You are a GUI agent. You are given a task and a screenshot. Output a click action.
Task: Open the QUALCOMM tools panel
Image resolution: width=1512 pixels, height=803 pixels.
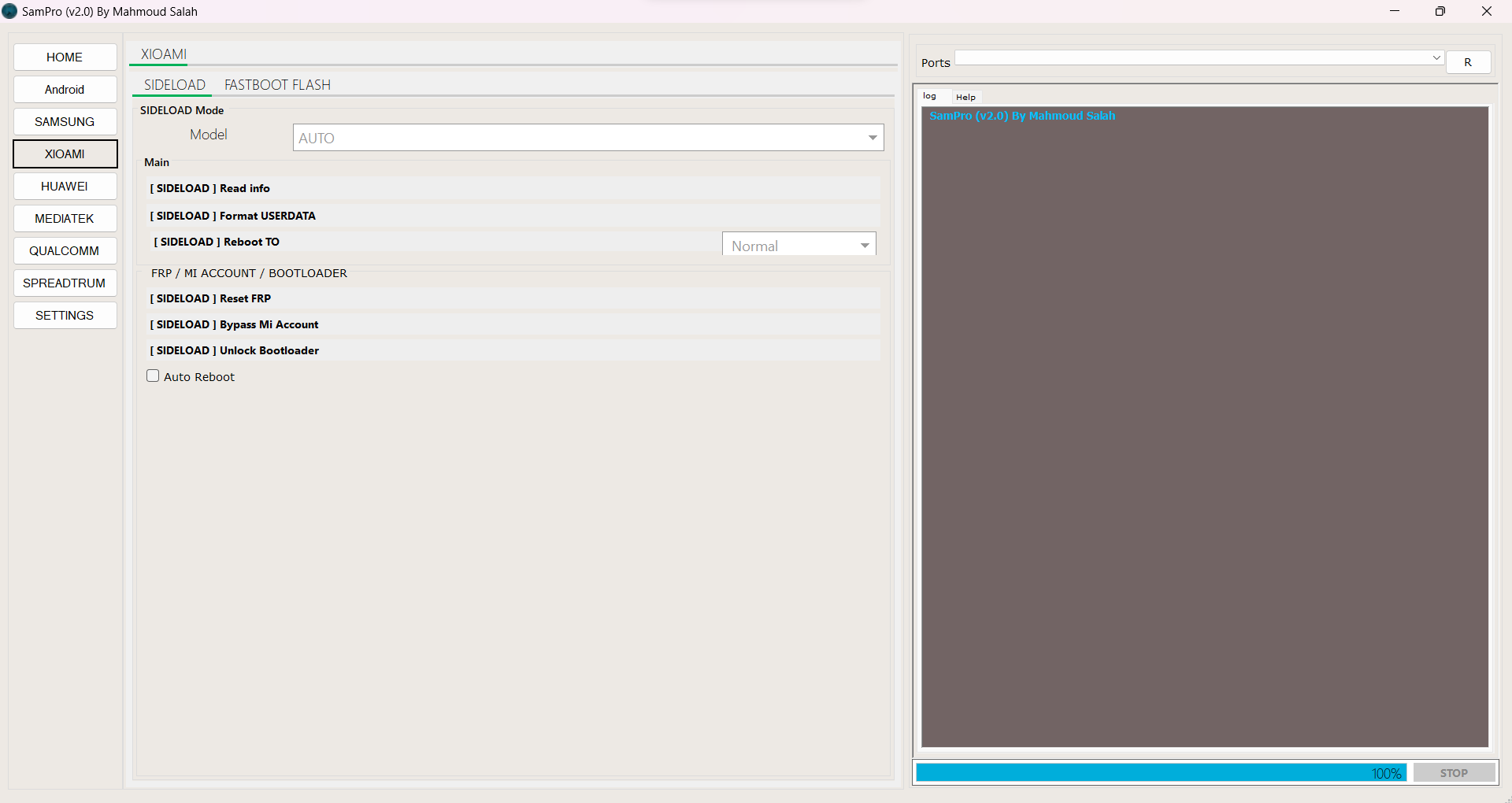pyautogui.click(x=65, y=250)
